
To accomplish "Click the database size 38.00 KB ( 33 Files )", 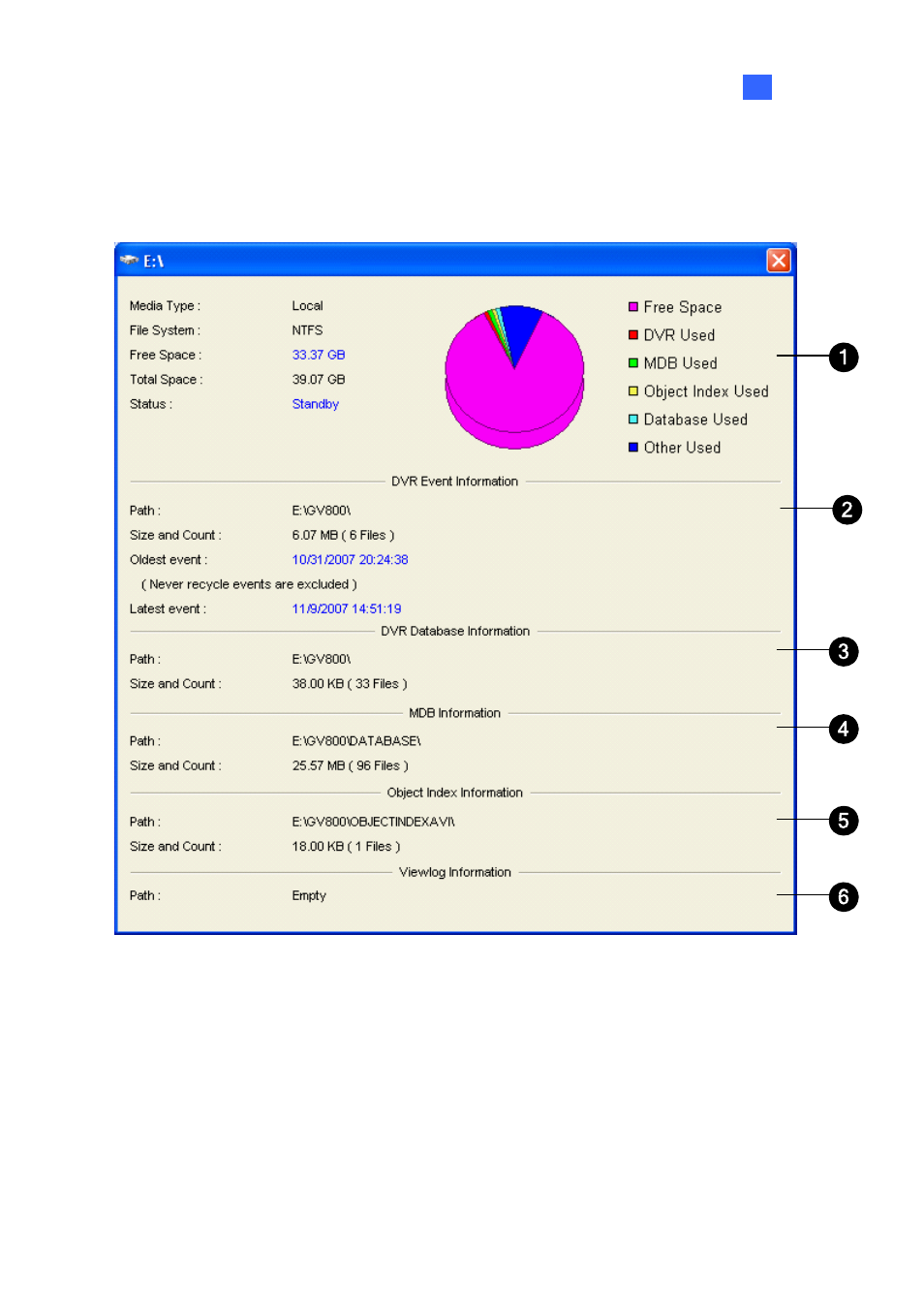I will pyautogui.click(x=350, y=684).
